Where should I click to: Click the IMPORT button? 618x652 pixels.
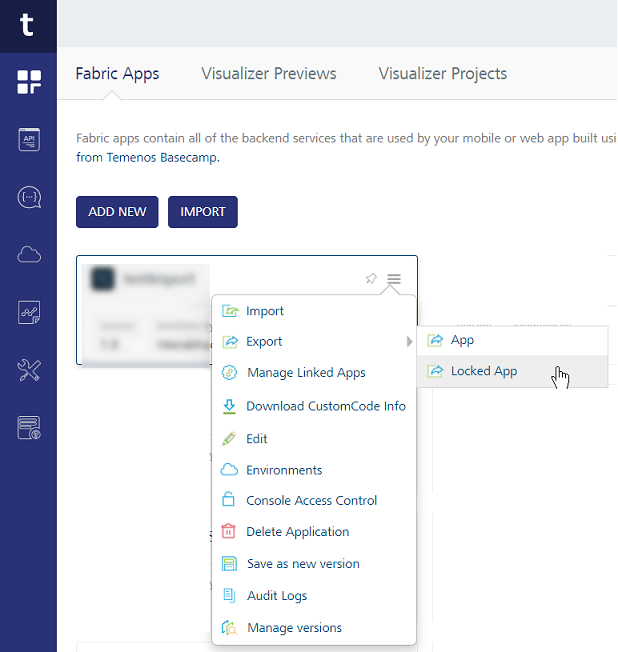point(203,212)
